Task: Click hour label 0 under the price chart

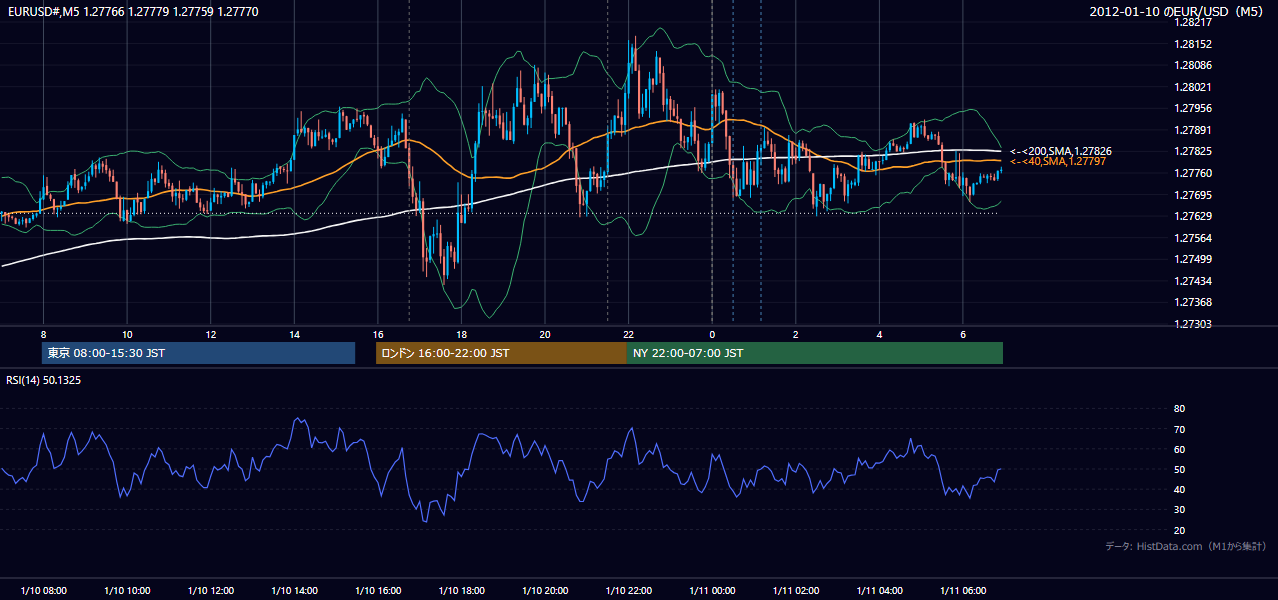Action: [x=712, y=334]
